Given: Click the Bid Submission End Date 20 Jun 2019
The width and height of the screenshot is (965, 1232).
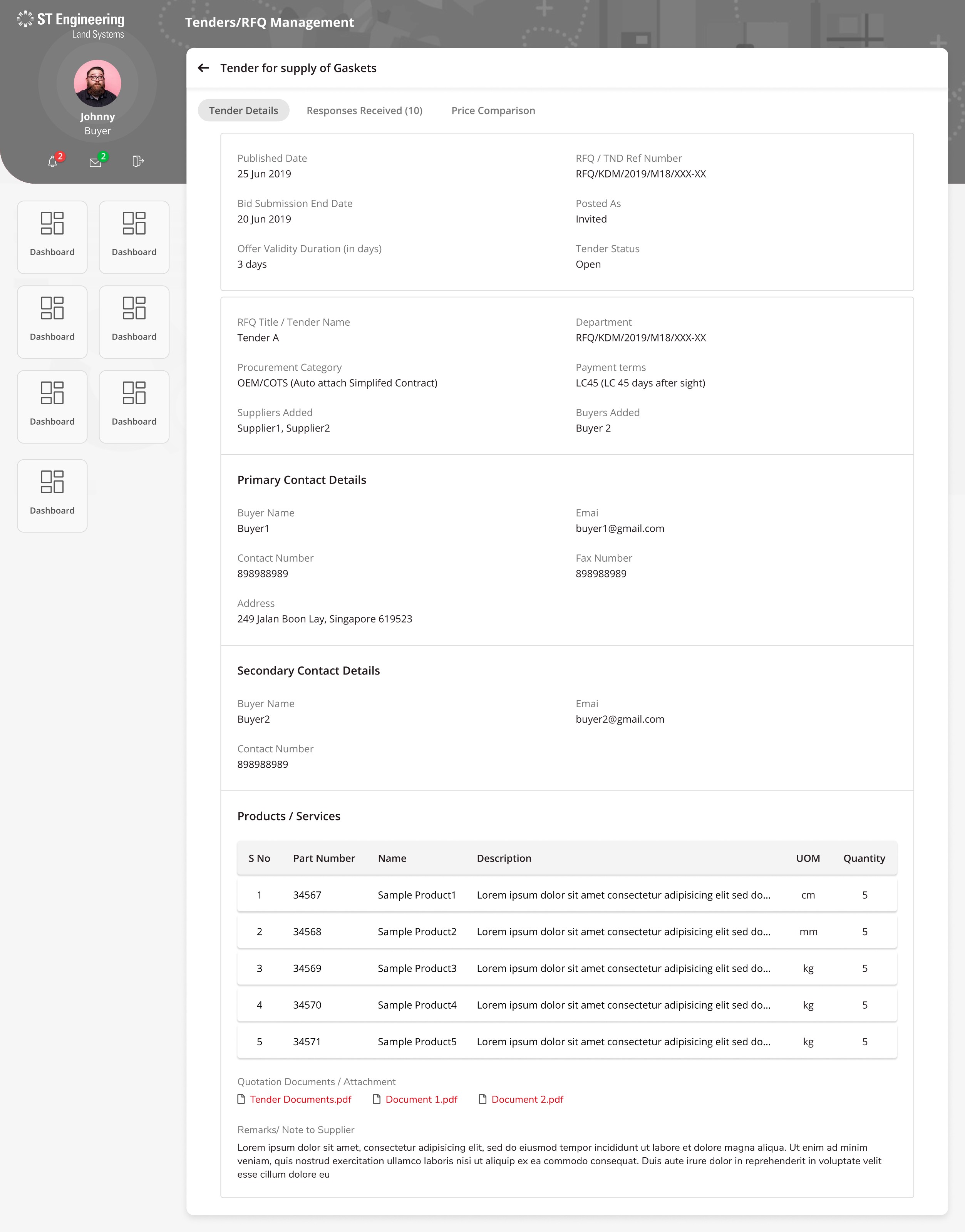Looking at the screenshot, I should [x=264, y=219].
